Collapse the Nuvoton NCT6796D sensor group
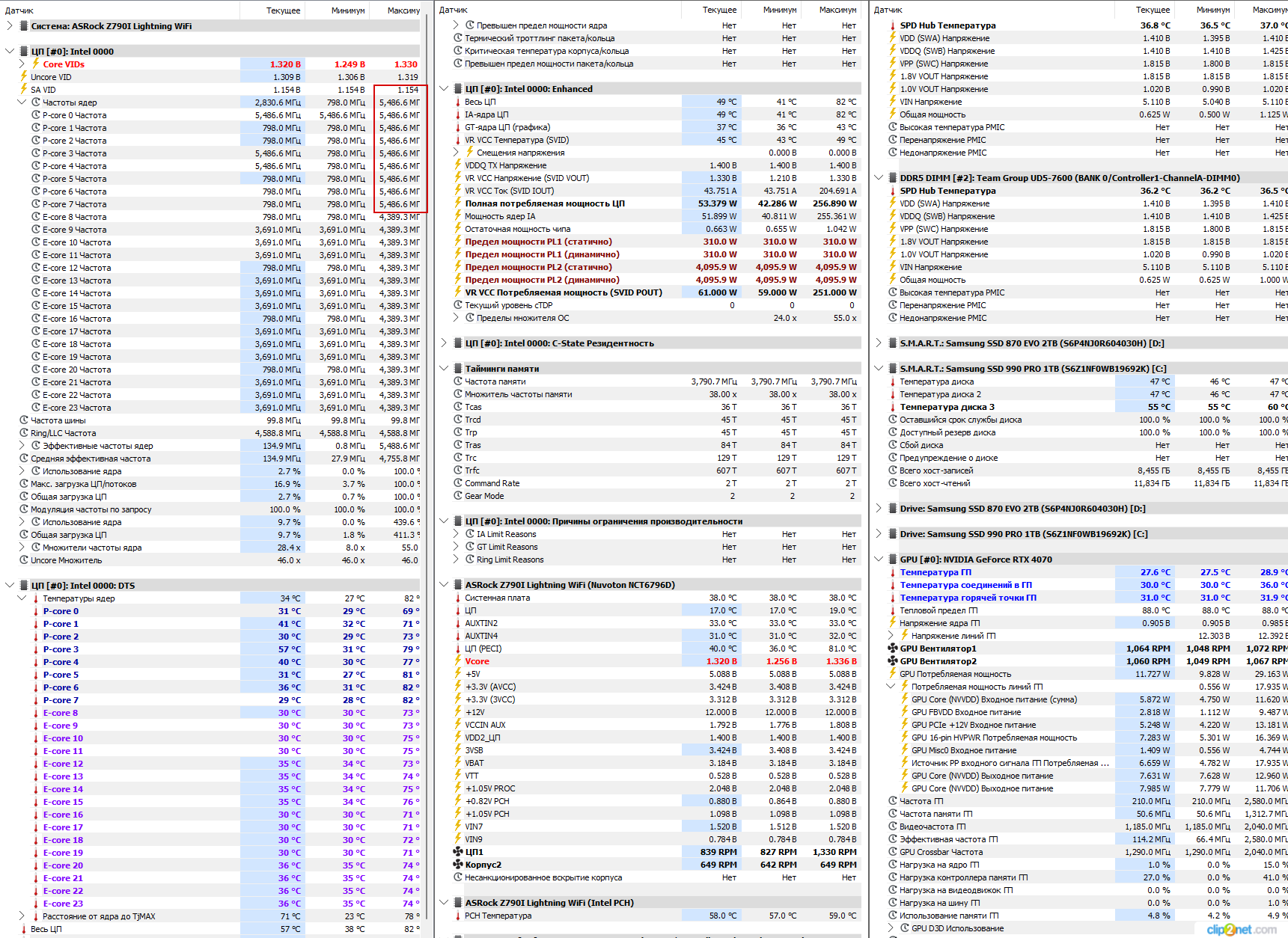Viewport: 1288px width, 938px height. point(444,584)
